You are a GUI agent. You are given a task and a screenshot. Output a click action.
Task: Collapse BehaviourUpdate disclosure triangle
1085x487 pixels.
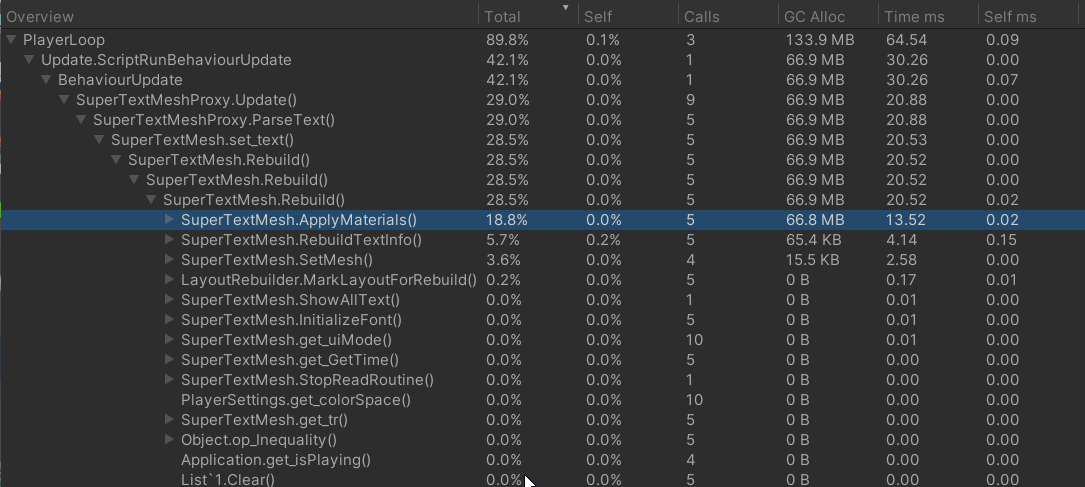point(46,80)
